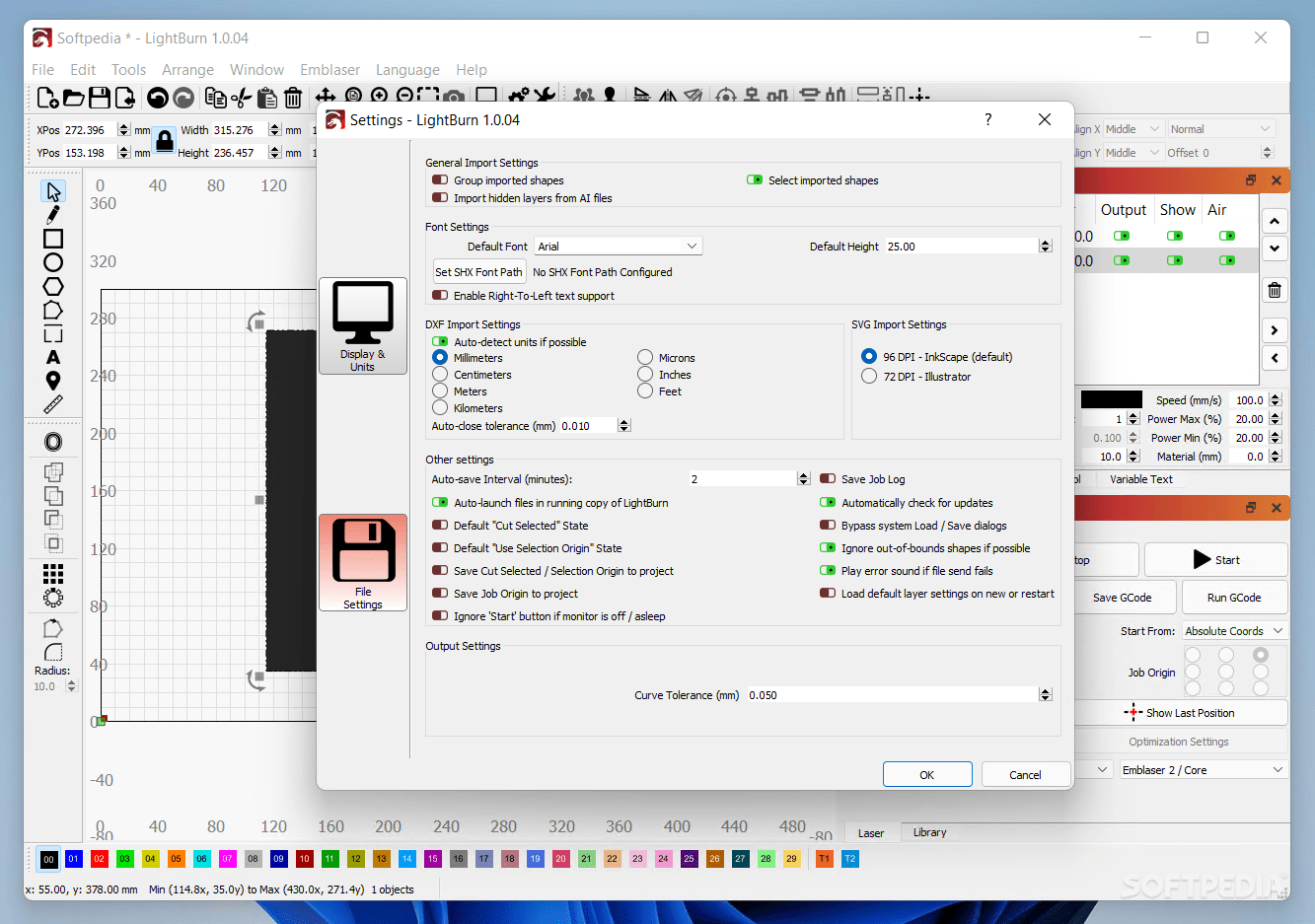
Task: Select the Ellipse drawing tool
Action: point(52,262)
